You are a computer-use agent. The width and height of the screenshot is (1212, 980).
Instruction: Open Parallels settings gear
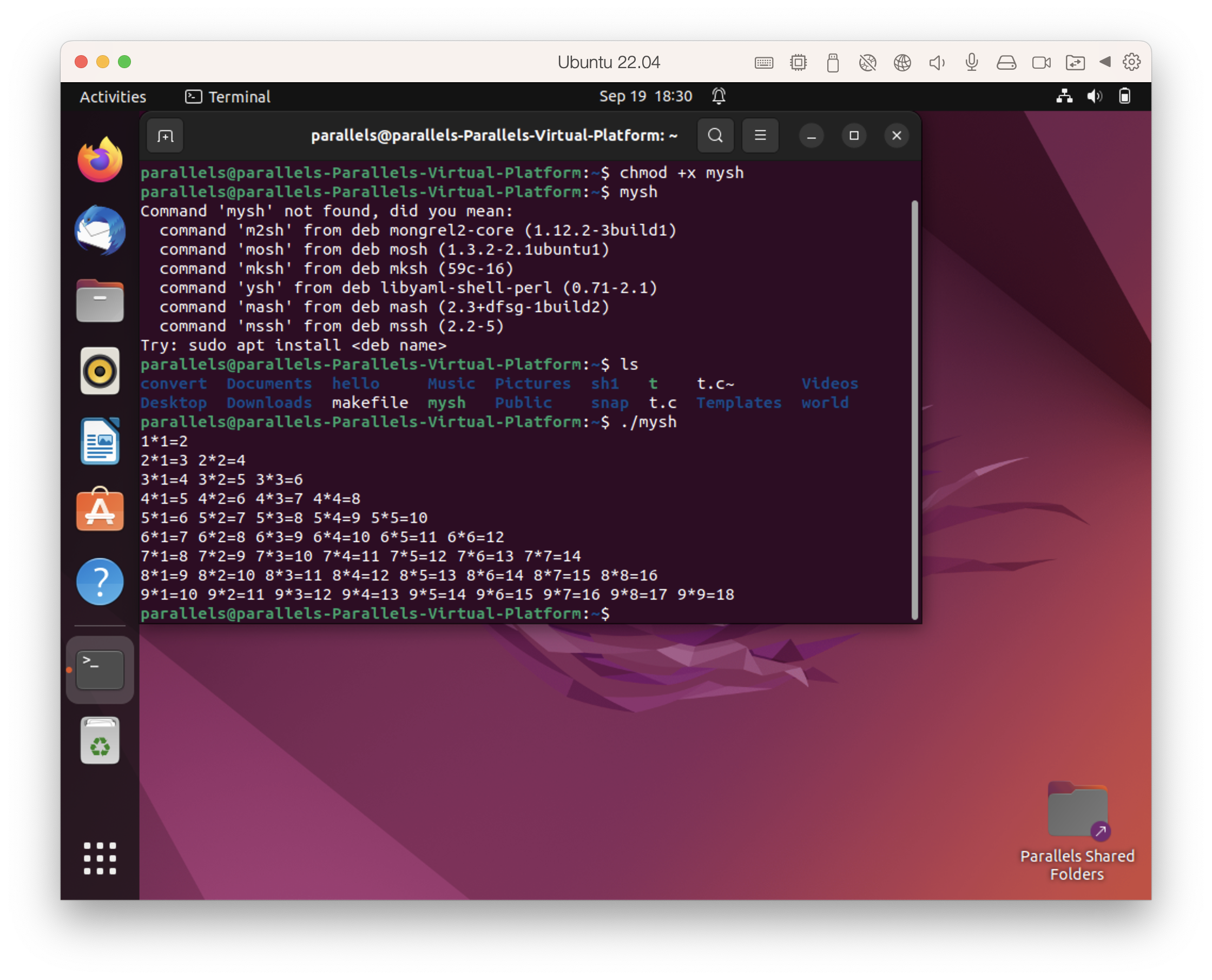1131,62
